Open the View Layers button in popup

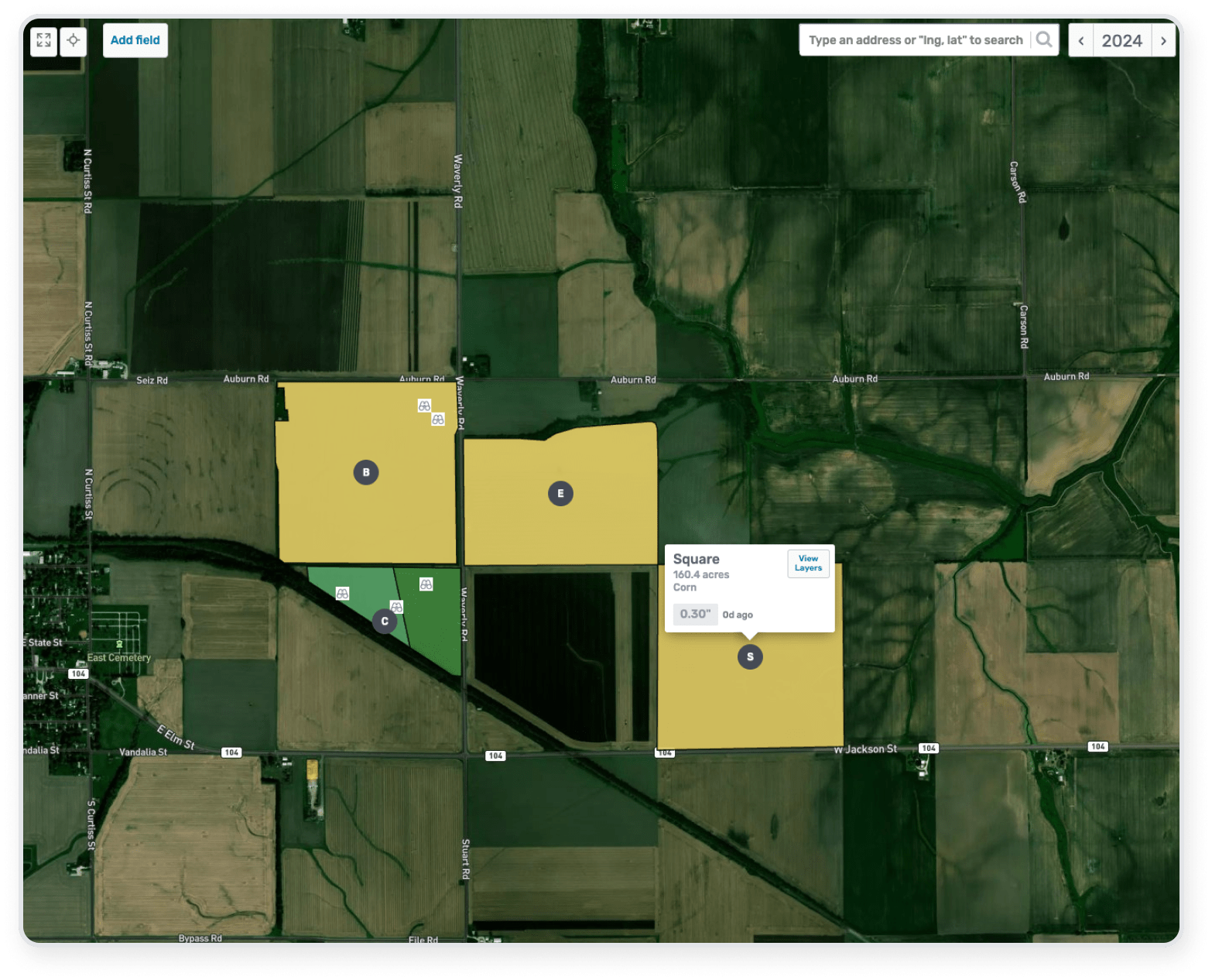click(808, 564)
